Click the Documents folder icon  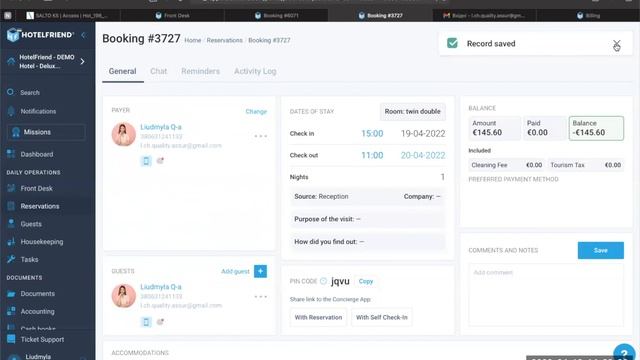click(x=11, y=293)
